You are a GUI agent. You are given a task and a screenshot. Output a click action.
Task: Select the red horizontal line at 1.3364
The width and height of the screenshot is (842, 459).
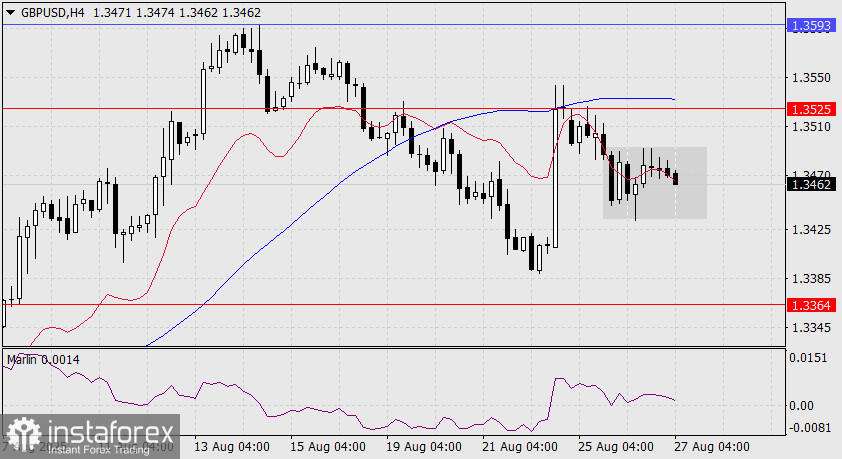point(394,304)
